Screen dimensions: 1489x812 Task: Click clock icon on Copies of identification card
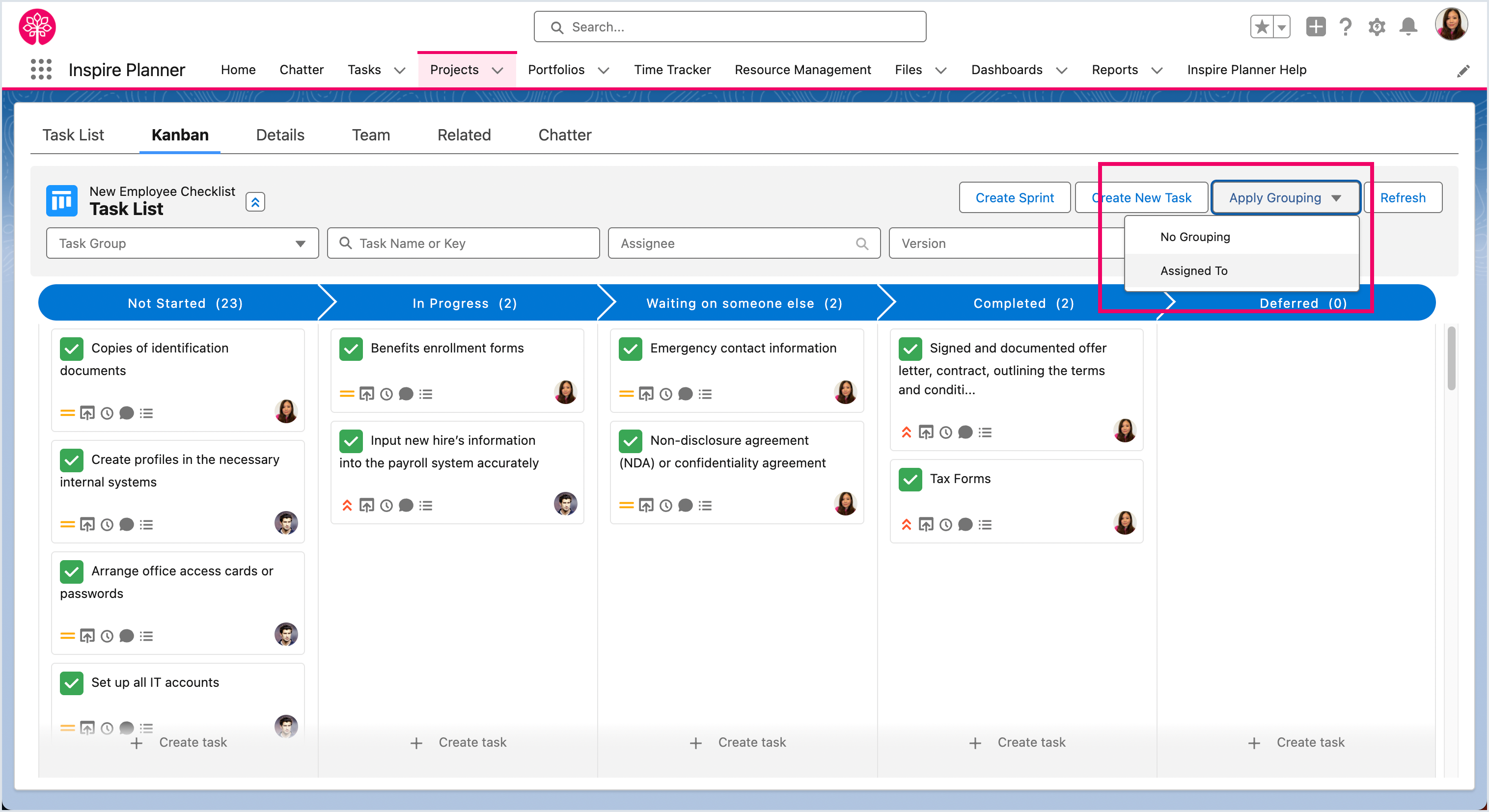(107, 413)
